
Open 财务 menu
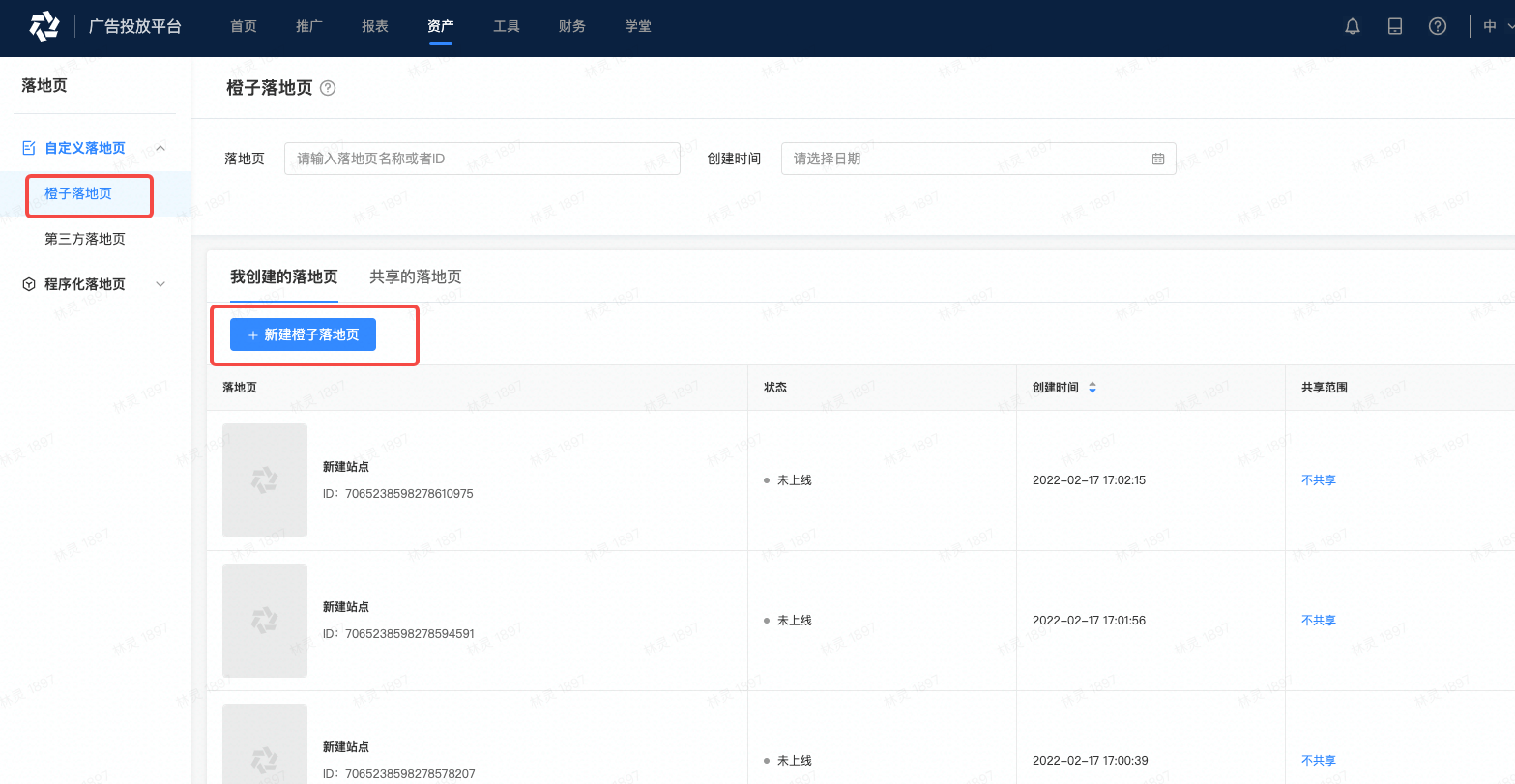572,27
